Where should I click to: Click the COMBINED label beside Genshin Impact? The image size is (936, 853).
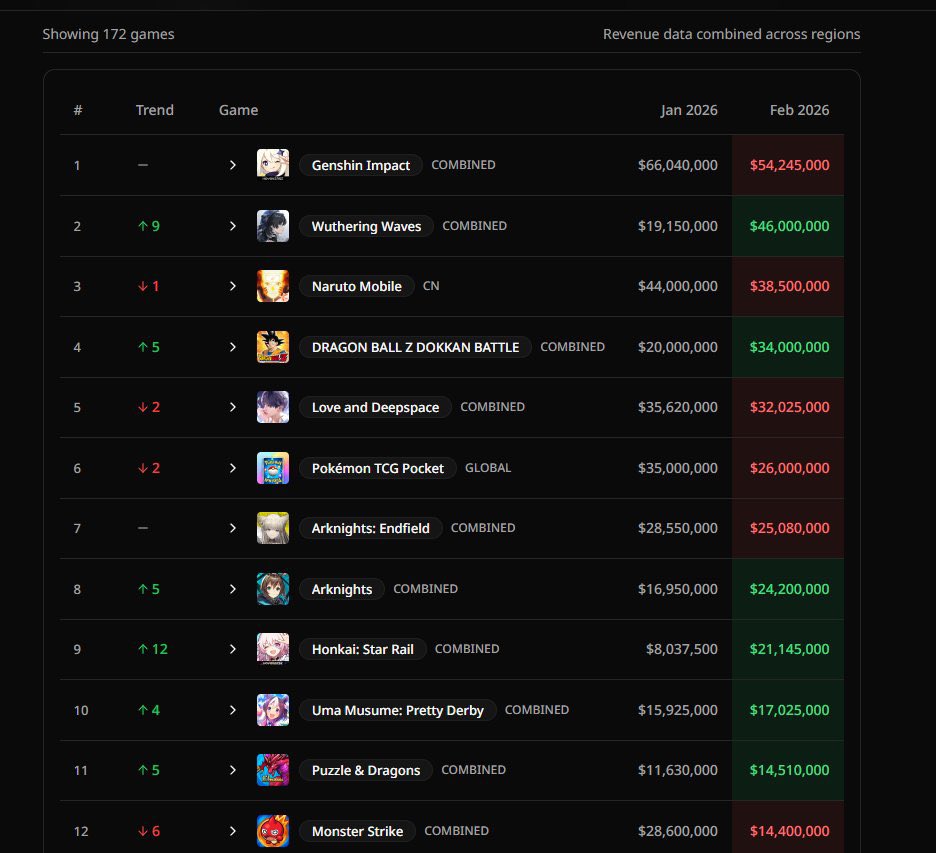click(x=463, y=165)
